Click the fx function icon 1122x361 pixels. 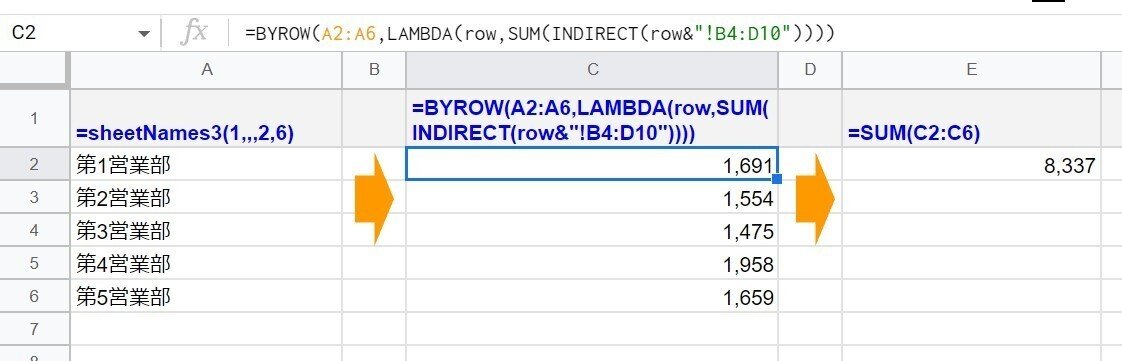(x=194, y=33)
